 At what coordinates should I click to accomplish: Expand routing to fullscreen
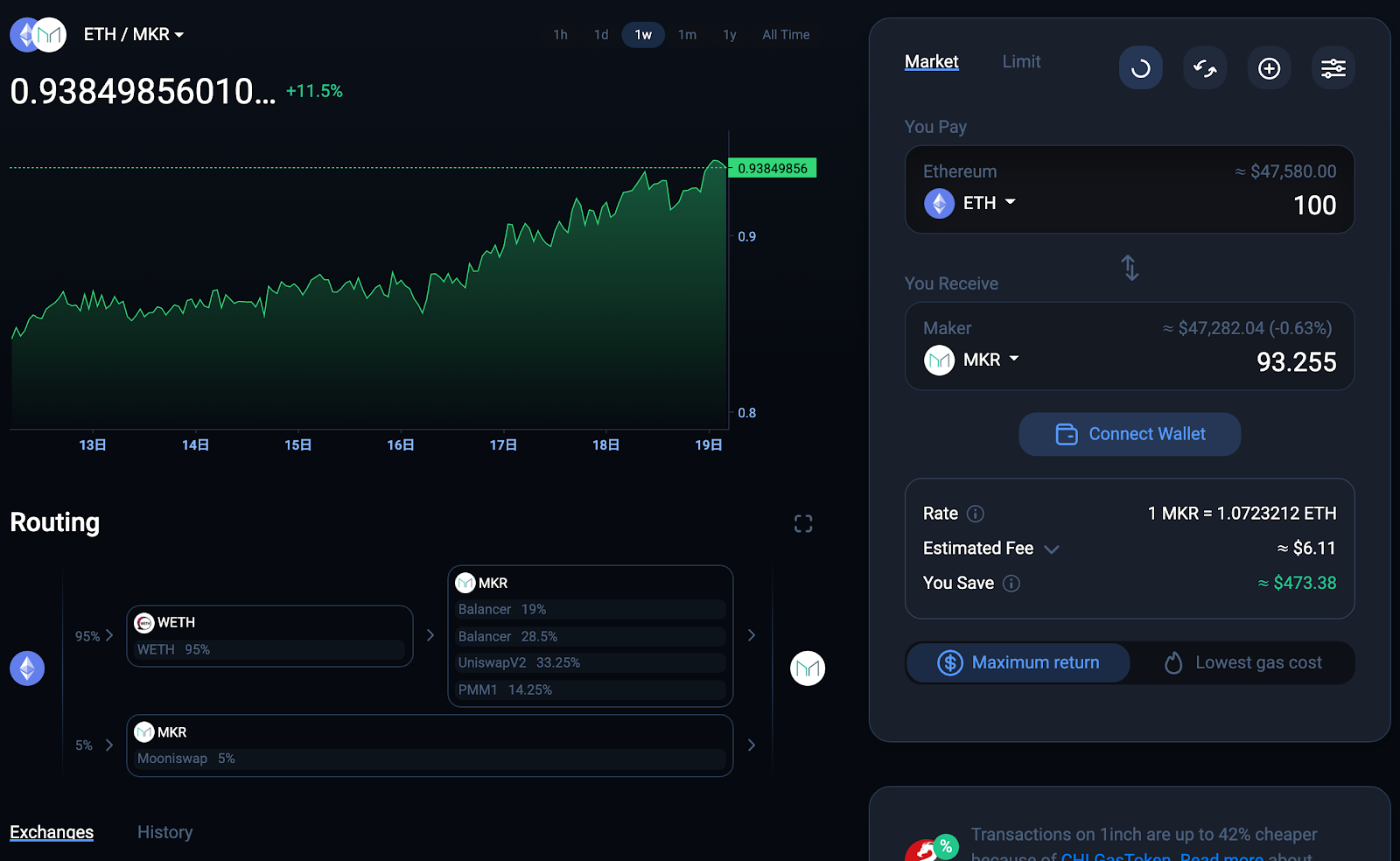tap(803, 523)
